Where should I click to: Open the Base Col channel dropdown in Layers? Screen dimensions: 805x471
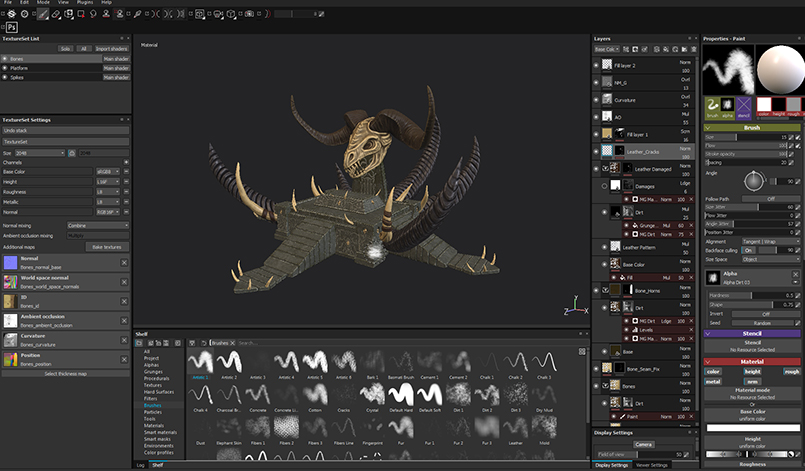tap(606, 49)
